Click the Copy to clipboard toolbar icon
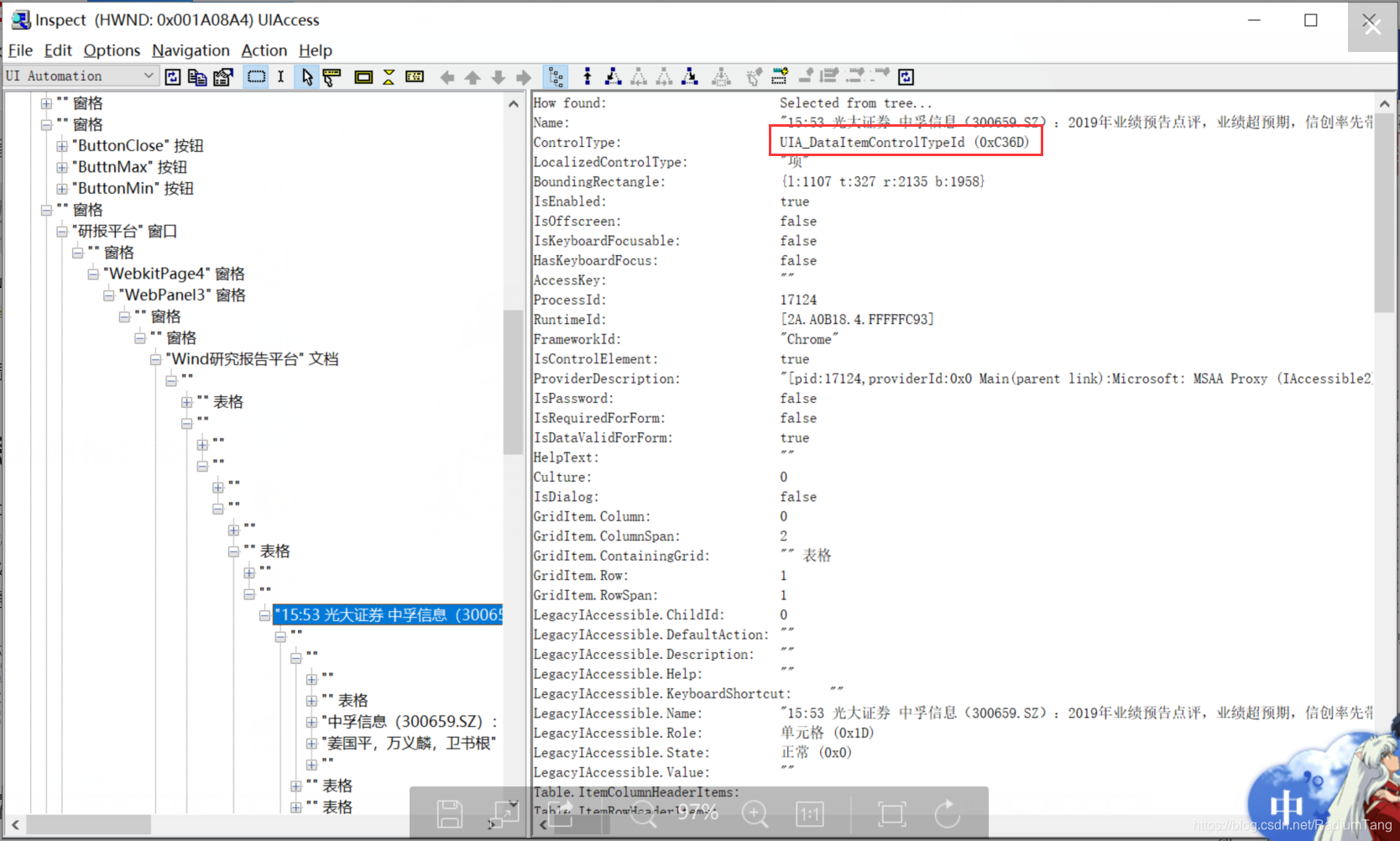 click(x=197, y=77)
